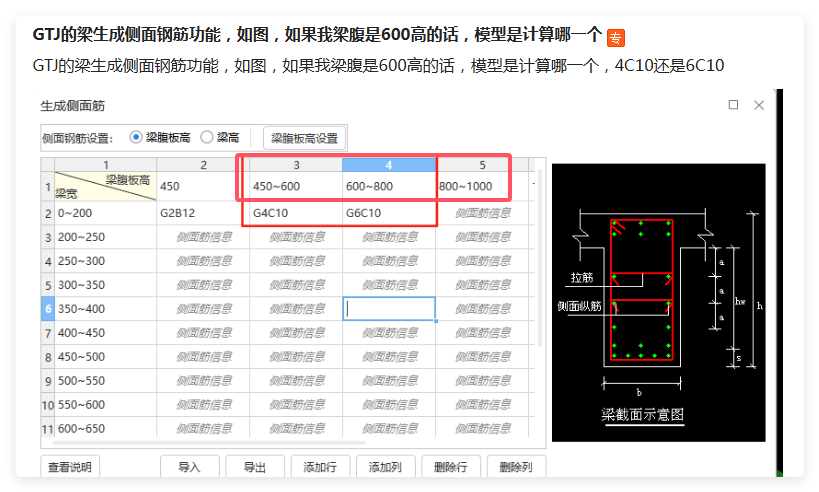The image size is (819, 492).
Task: Select row header 6
Action: (48, 309)
